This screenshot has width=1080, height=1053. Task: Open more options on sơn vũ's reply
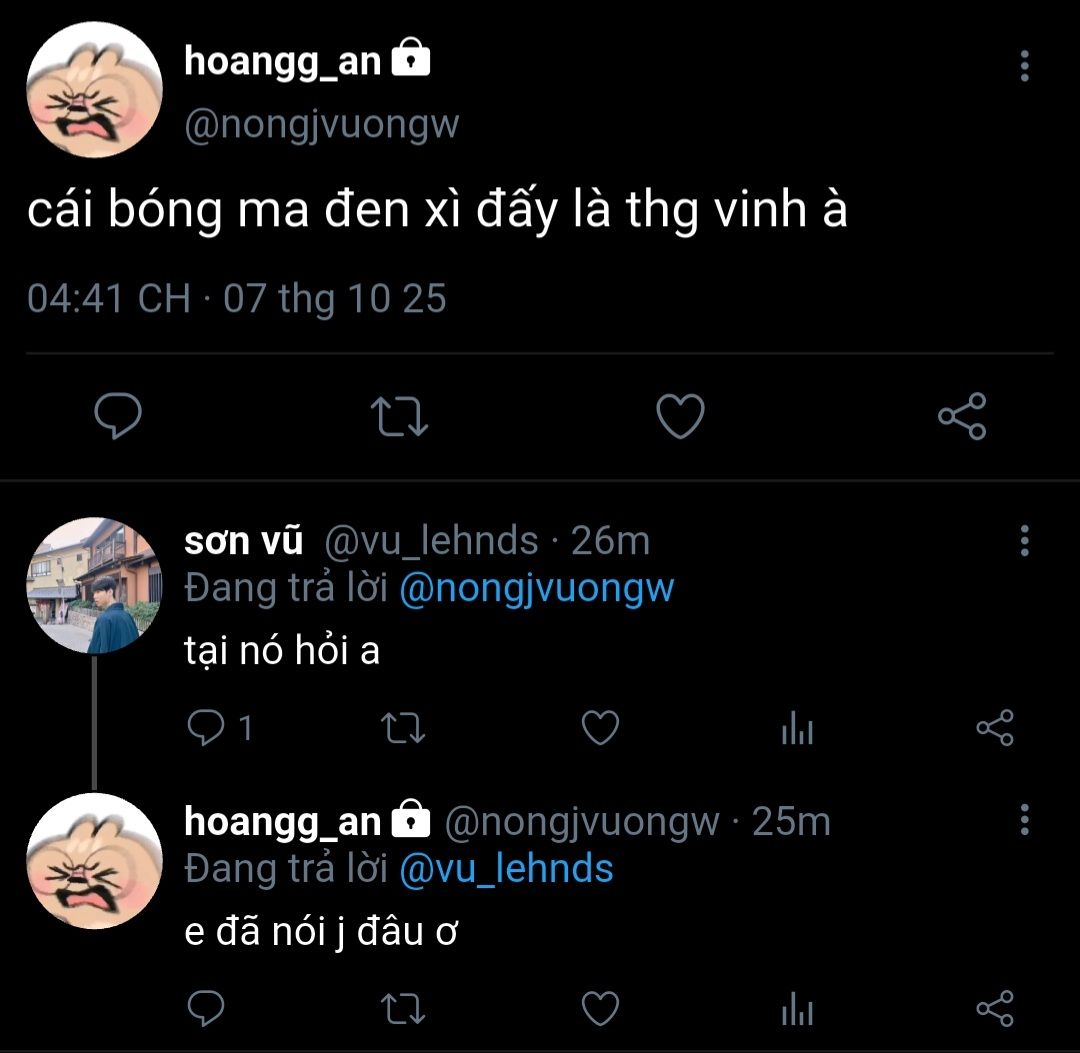(1024, 541)
